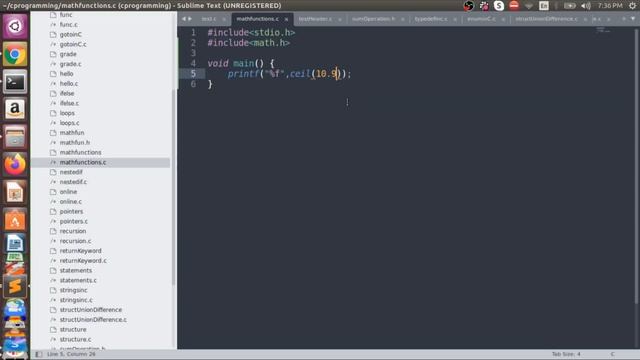
Task: Click the file icon beside func.c
Action: point(53,24)
